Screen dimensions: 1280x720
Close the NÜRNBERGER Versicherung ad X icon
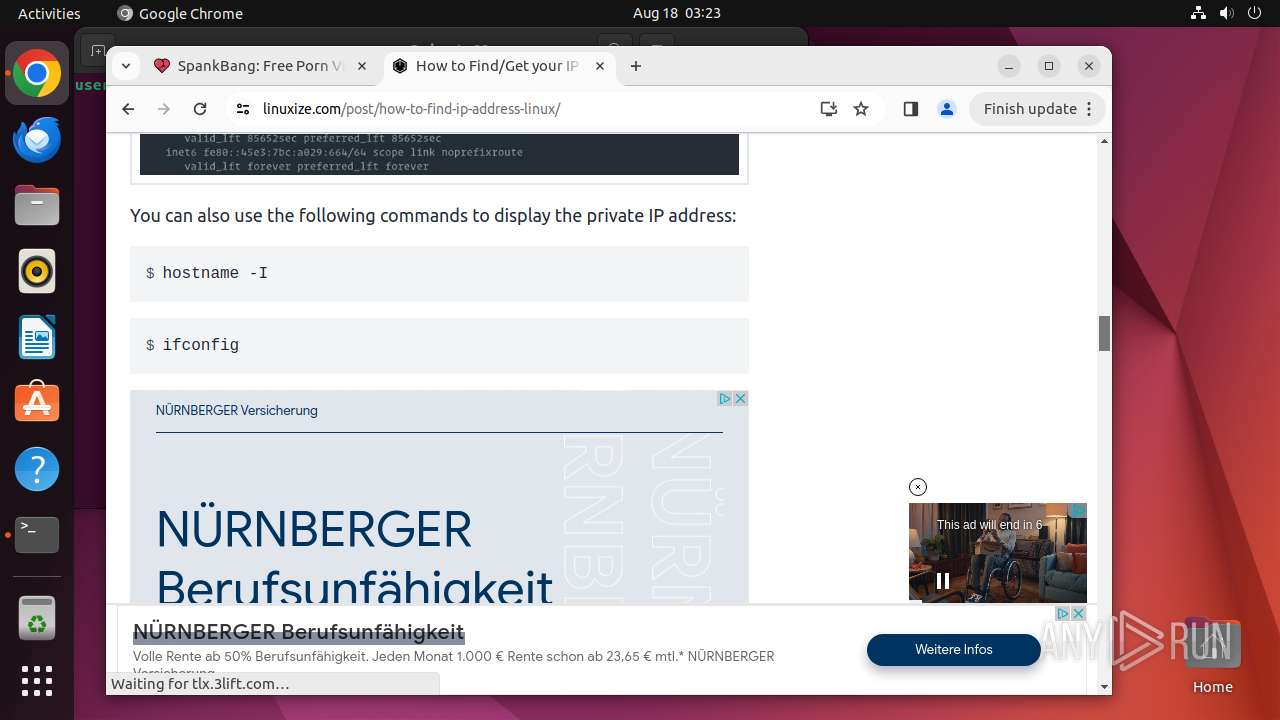click(741, 398)
